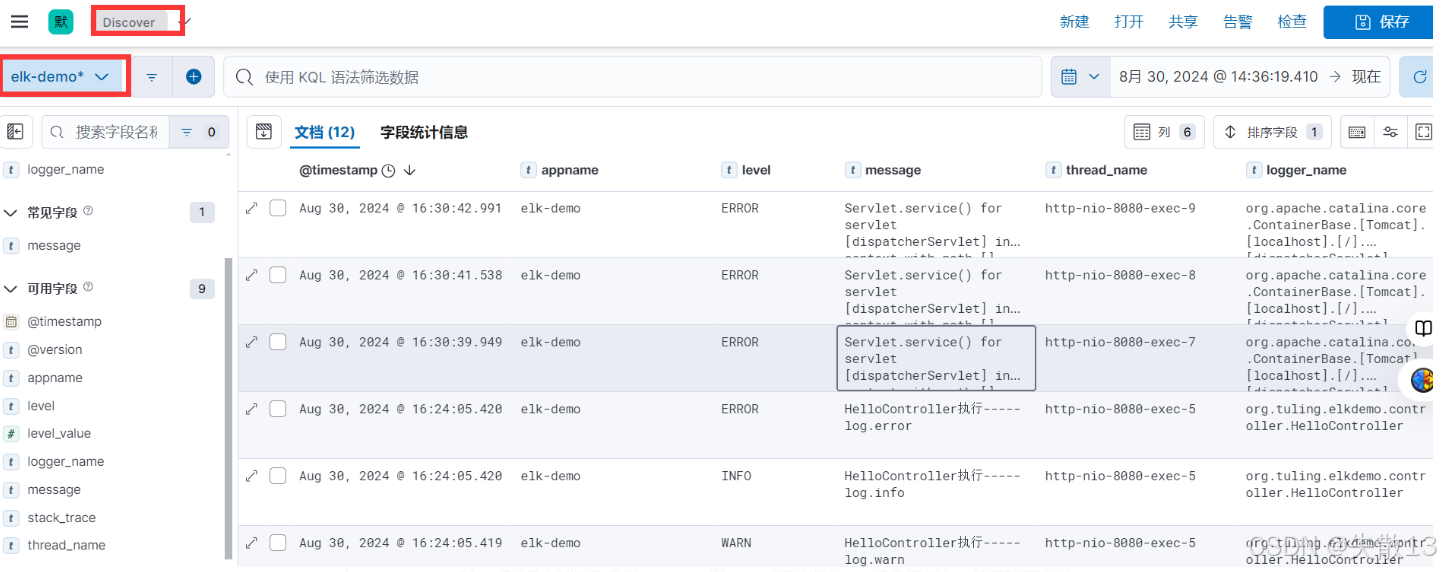This screenshot has width=1441, height=572.
Task: Expand the INFO 16:24:05.420 document row
Action: 252,476
